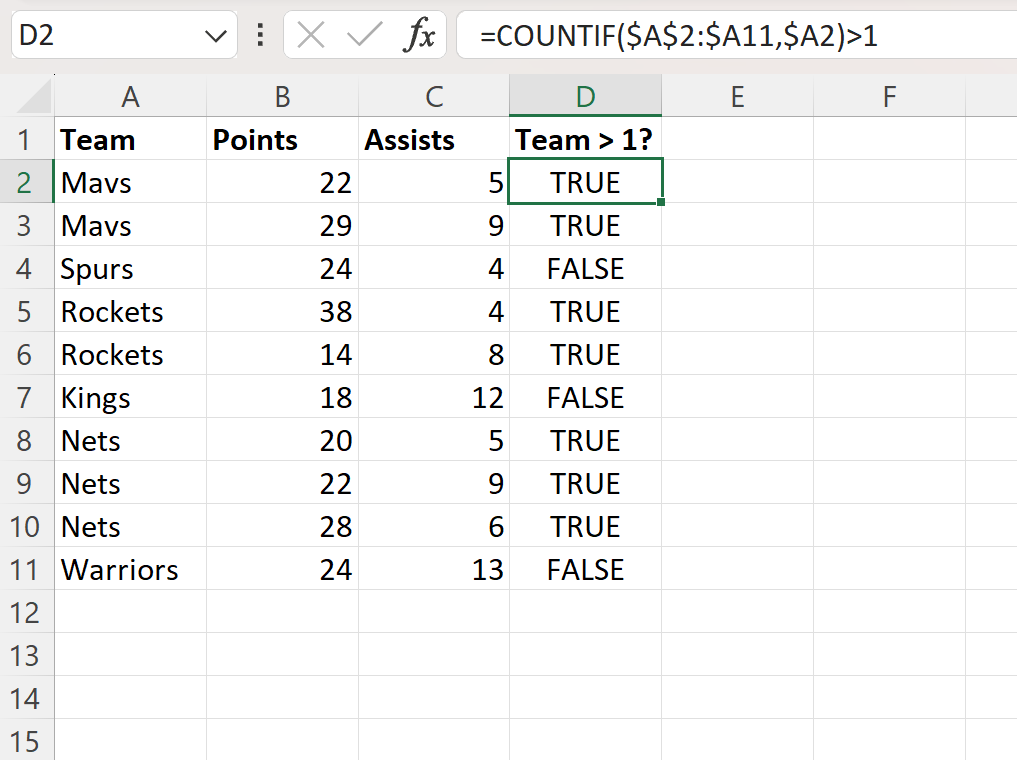
Task: Select Assists value 13 cell
Action: 434,569
